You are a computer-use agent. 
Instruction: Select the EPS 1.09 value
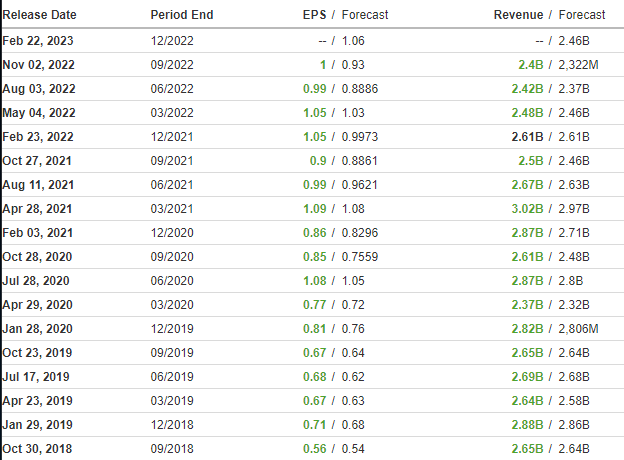[x=315, y=209]
